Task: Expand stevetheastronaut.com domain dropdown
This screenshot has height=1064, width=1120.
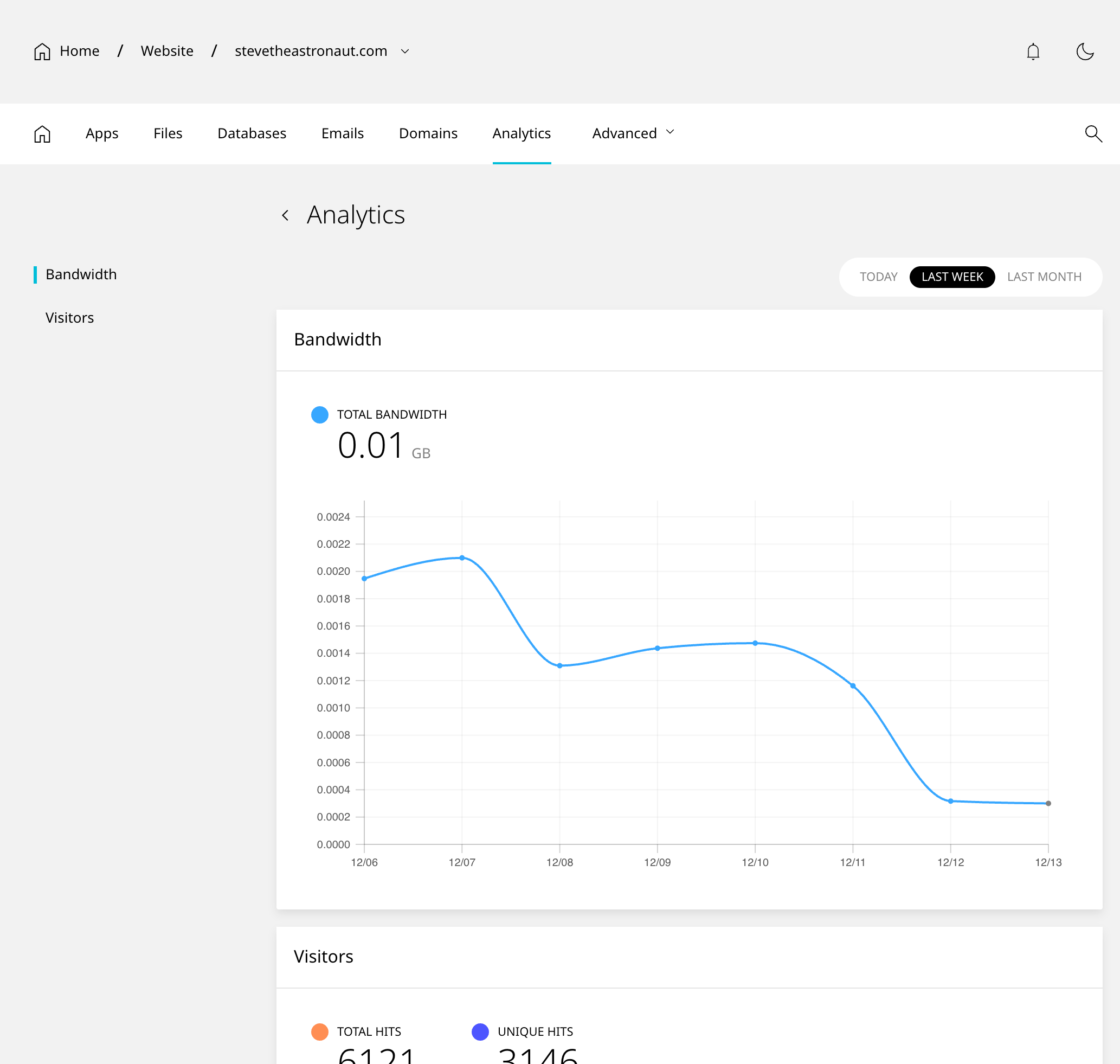Action: click(x=405, y=52)
